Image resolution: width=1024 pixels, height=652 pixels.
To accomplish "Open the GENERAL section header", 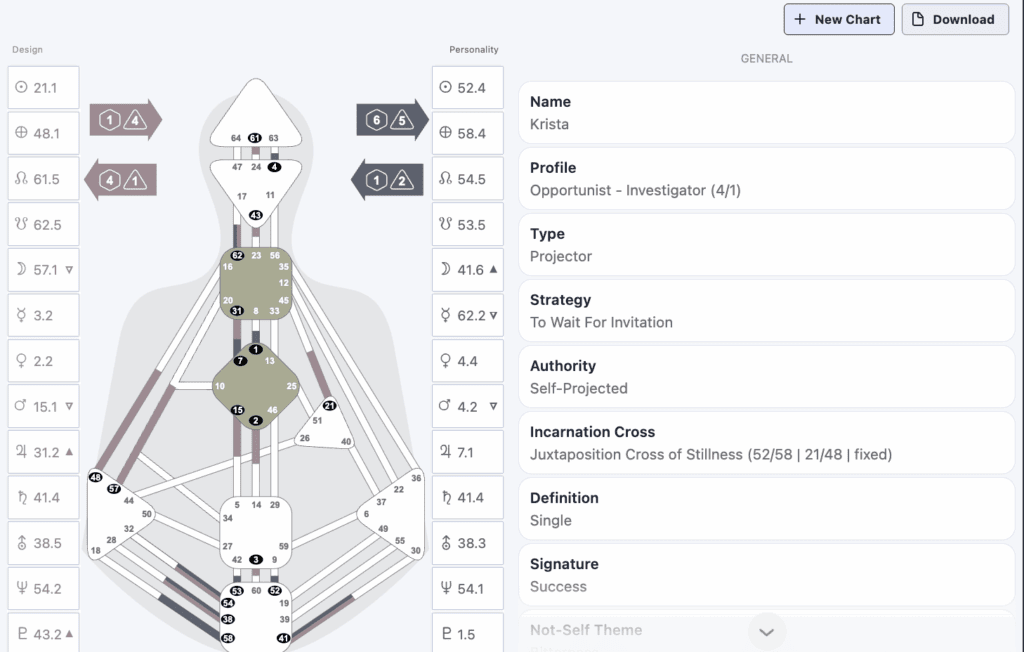I will 766,59.
